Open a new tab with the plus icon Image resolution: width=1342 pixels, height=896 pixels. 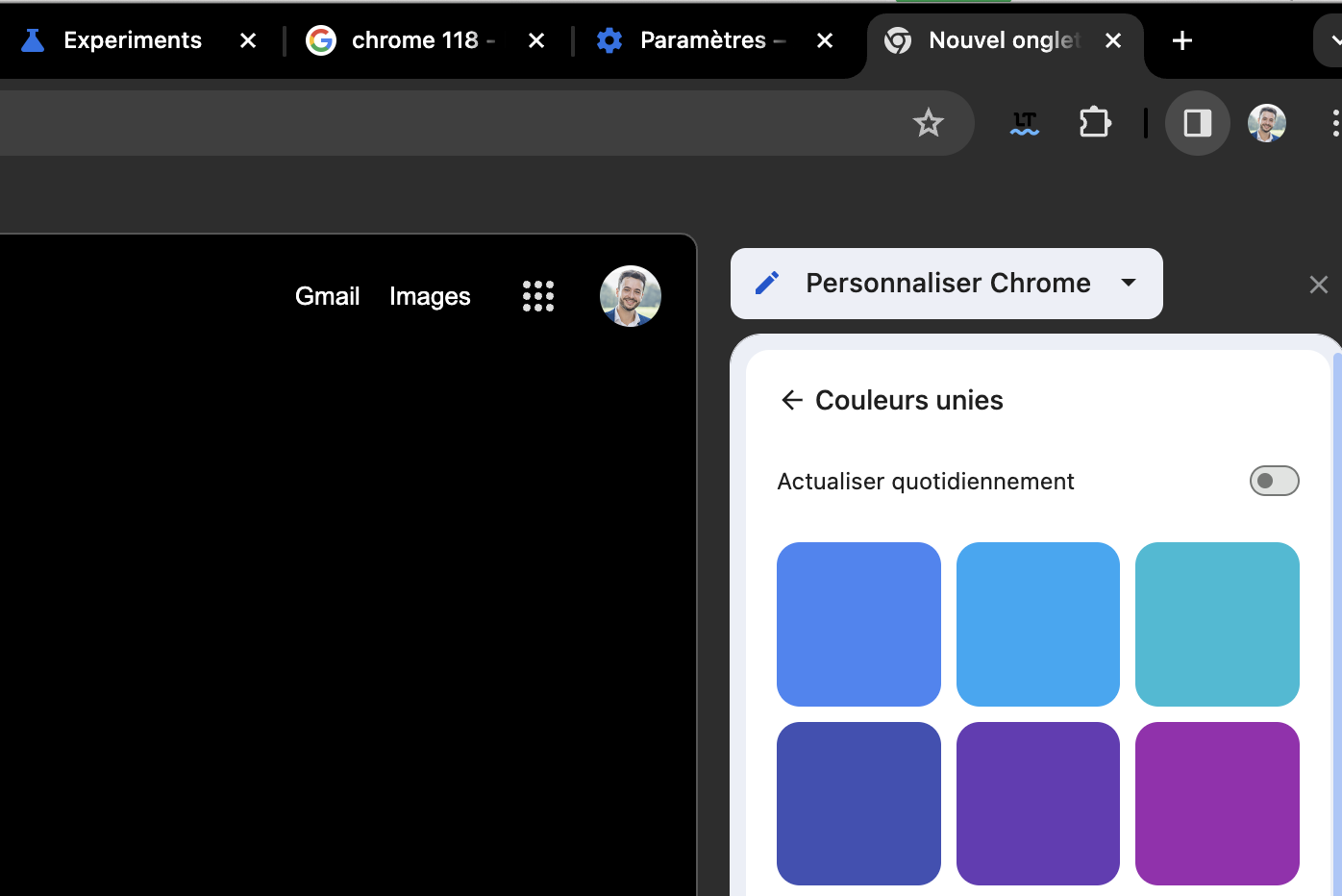1181,40
